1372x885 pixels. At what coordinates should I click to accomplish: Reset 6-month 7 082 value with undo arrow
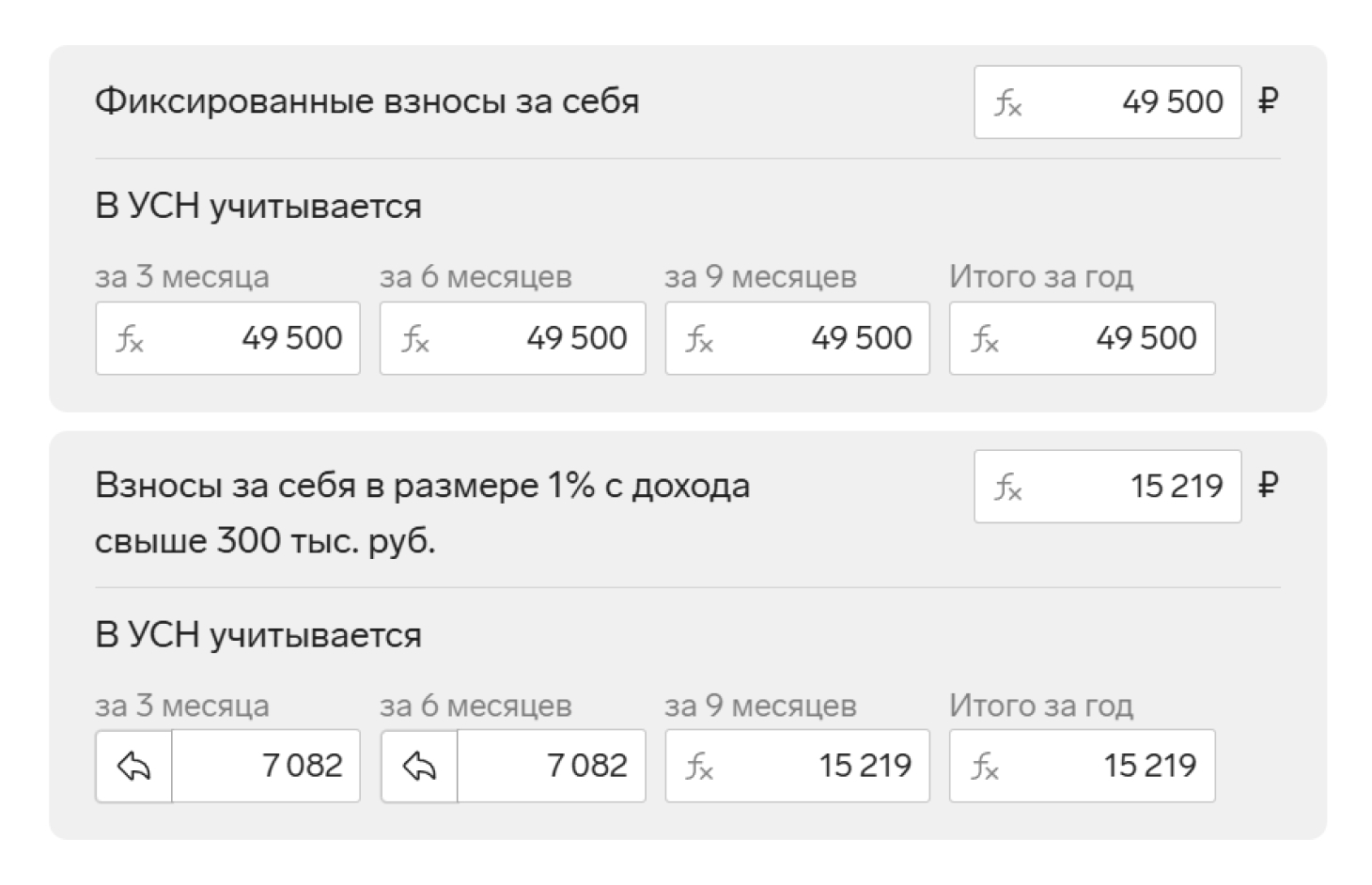click(419, 767)
